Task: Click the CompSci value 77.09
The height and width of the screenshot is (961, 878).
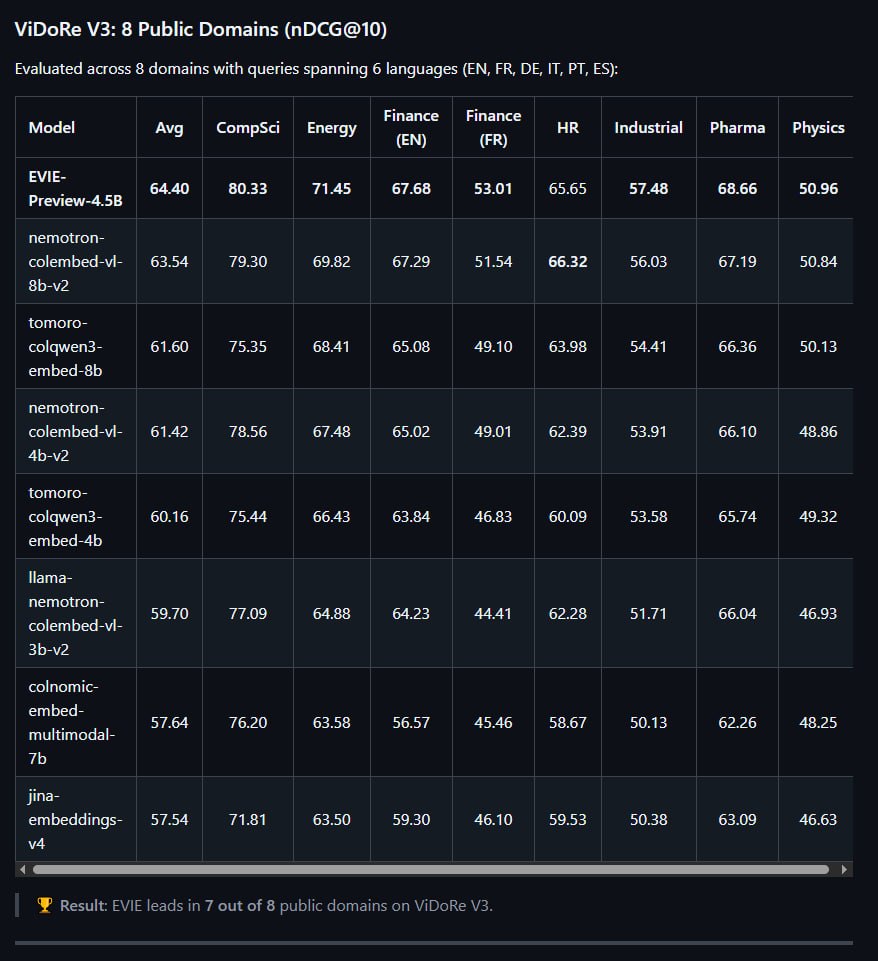Action: point(248,613)
